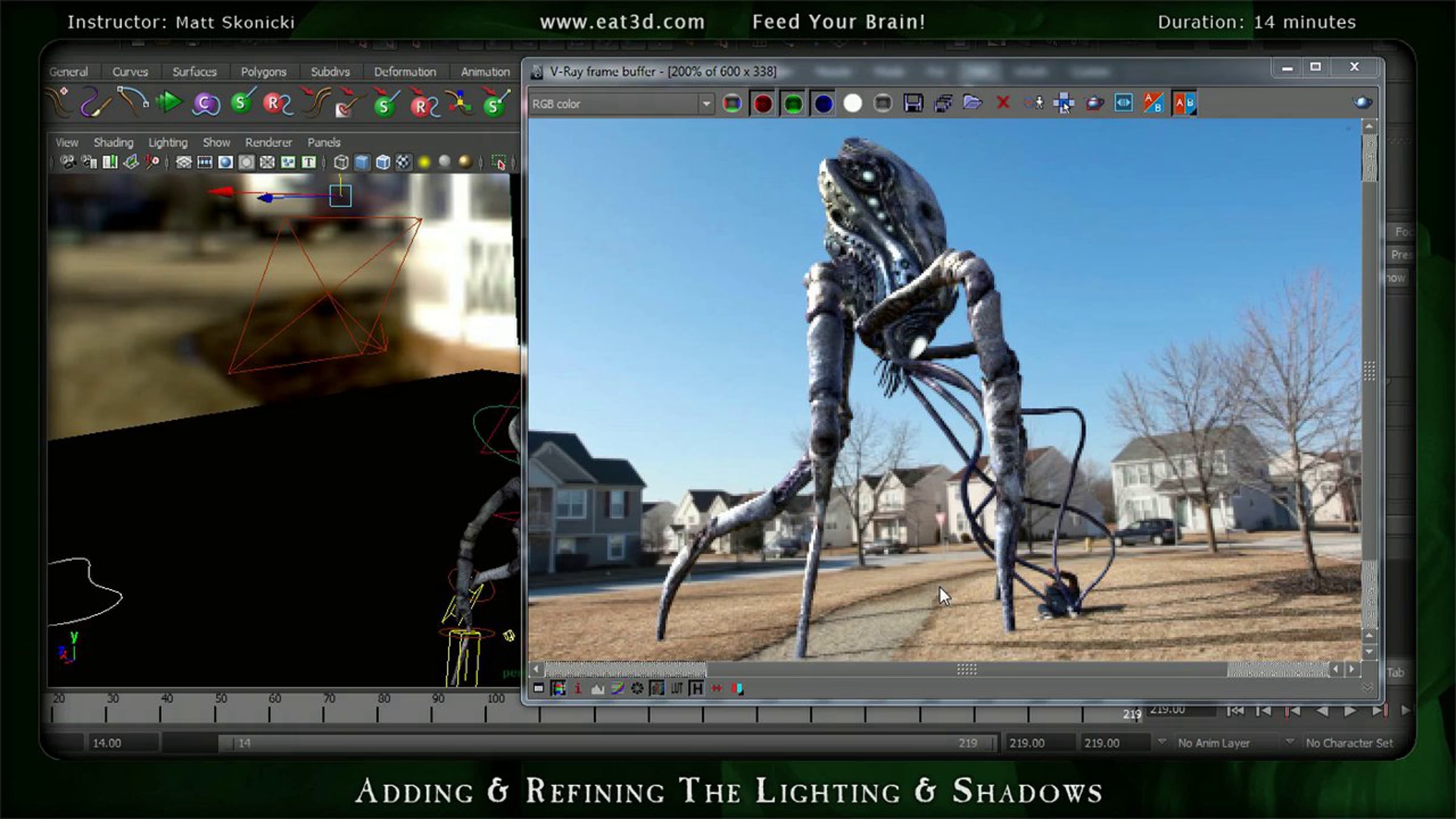Click the yellow use all lights icon

[424, 162]
